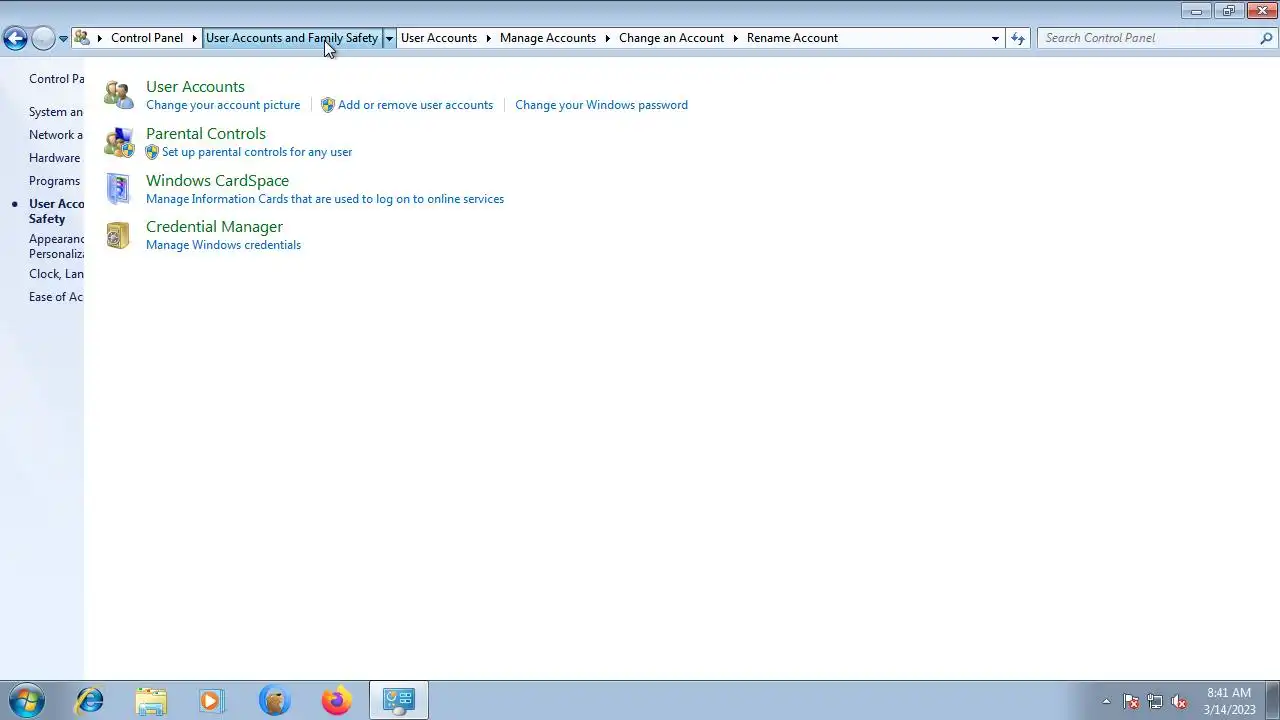Screen dimensions: 1280x720
Task: Open the address bar history dropdown
Action: tap(995, 38)
